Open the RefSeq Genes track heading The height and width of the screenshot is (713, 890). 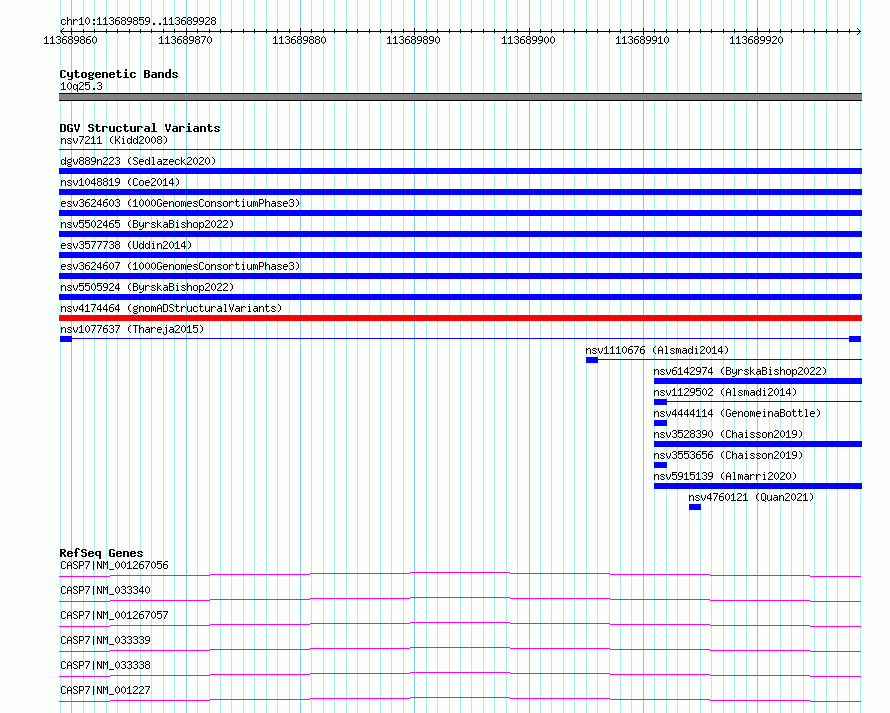tap(102, 553)
